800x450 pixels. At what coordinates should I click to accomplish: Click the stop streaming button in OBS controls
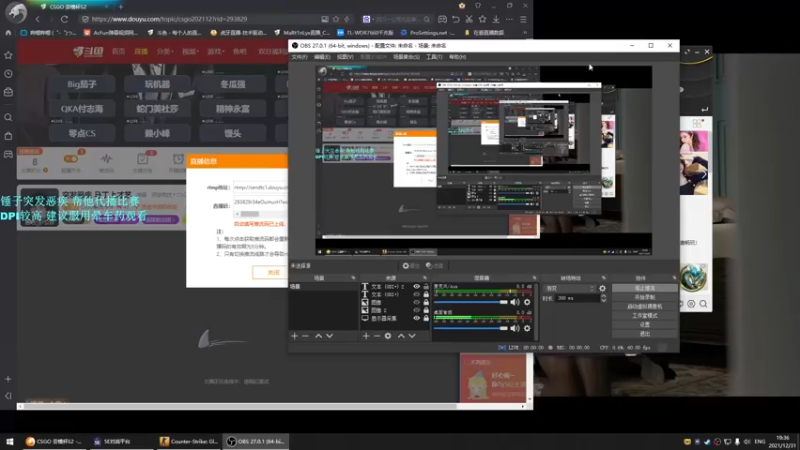[x=644, y=288]
